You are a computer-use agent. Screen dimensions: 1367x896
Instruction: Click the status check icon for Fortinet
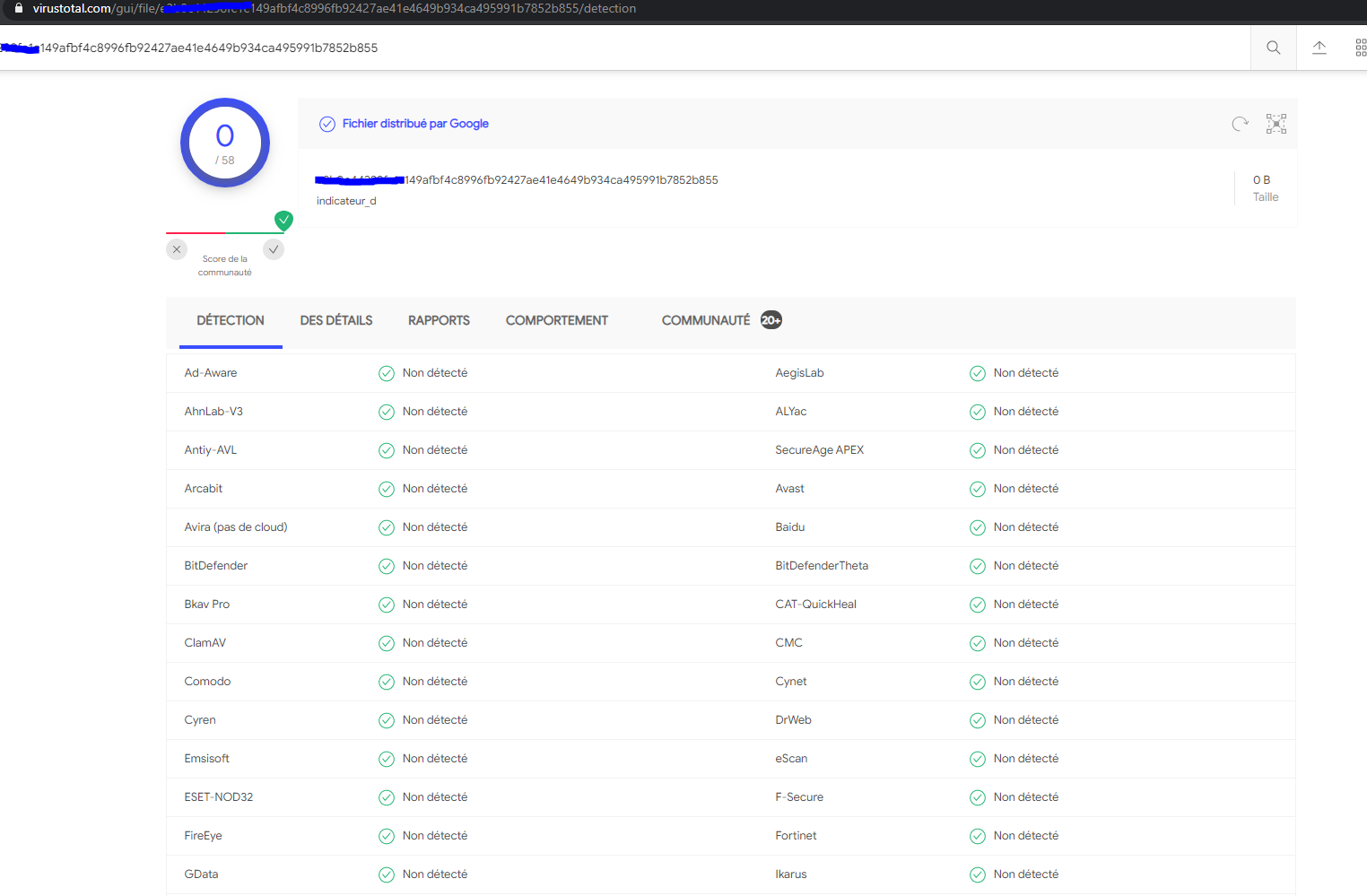pyautogui.click(x=978, y=836)
